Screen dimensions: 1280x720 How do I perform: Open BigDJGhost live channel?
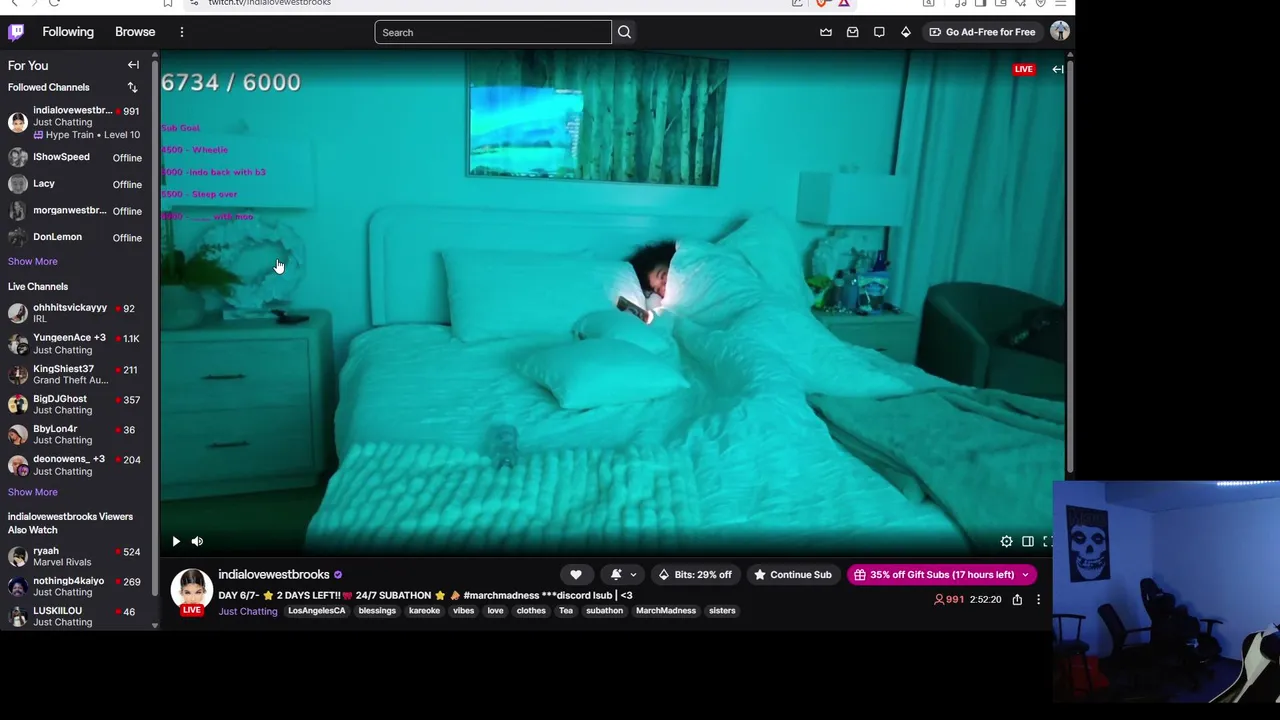tap(76, 404)
